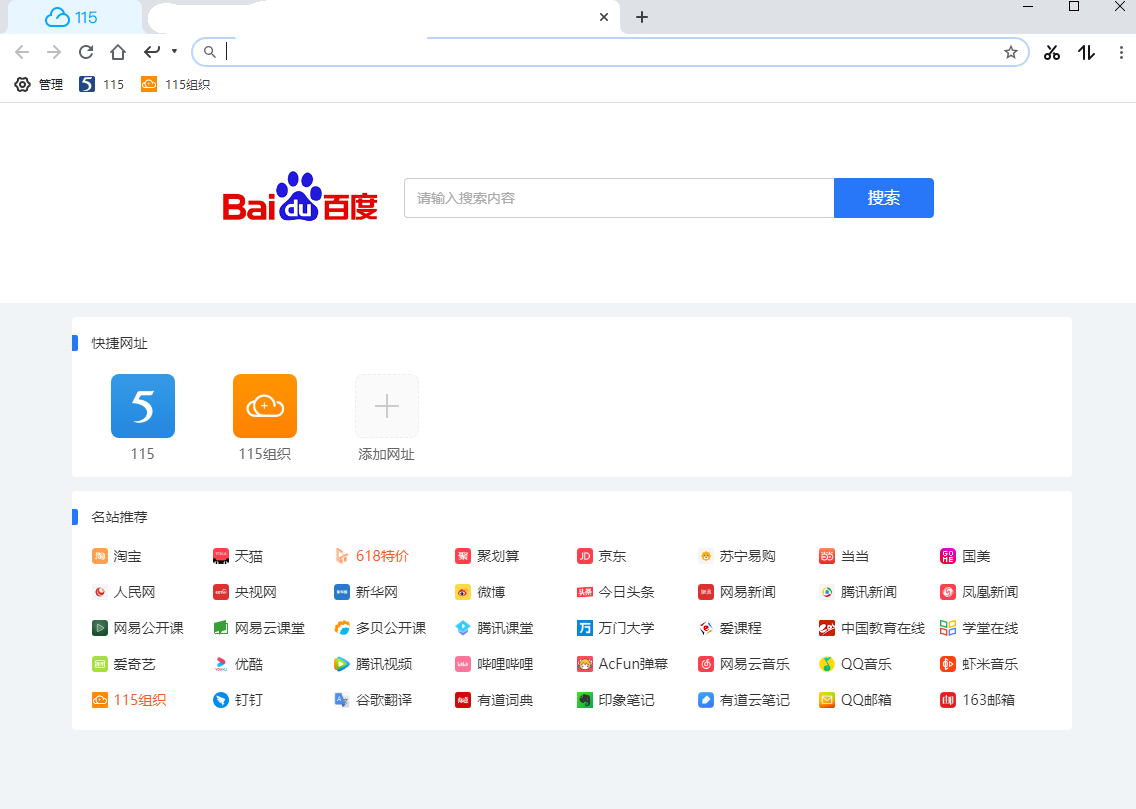Open the QQ音乐 link
1136x809 pixels.
[x=855, y=664]
